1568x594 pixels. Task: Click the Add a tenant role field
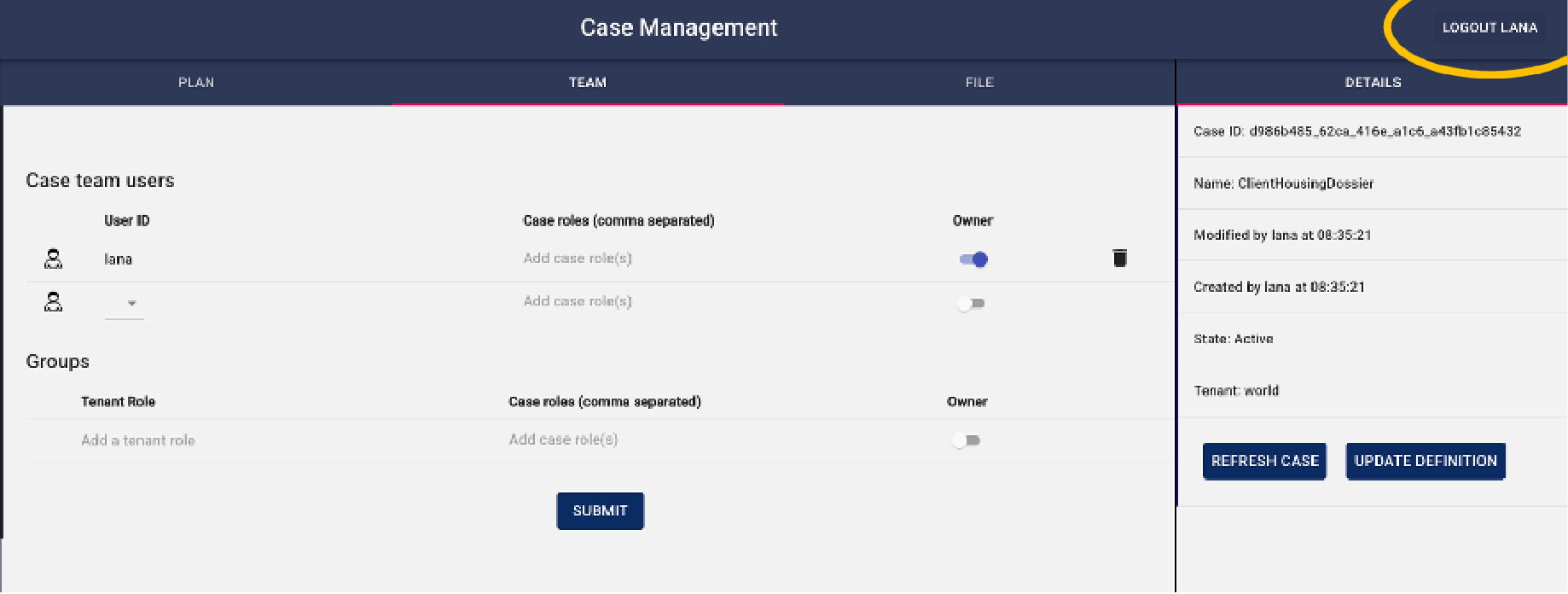pos(138,440)
